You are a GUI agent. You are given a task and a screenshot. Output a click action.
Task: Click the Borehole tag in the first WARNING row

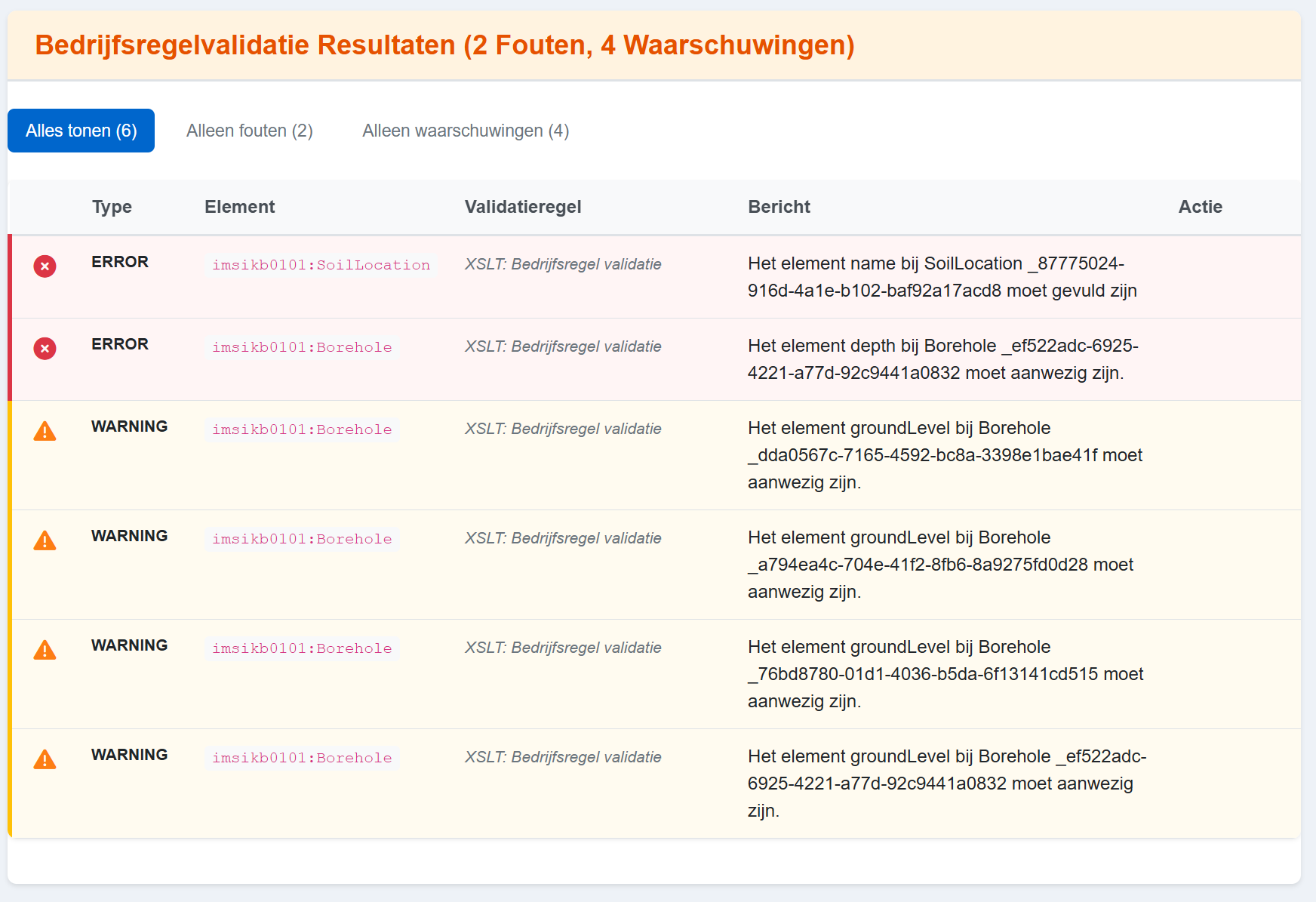click(302, 429)
